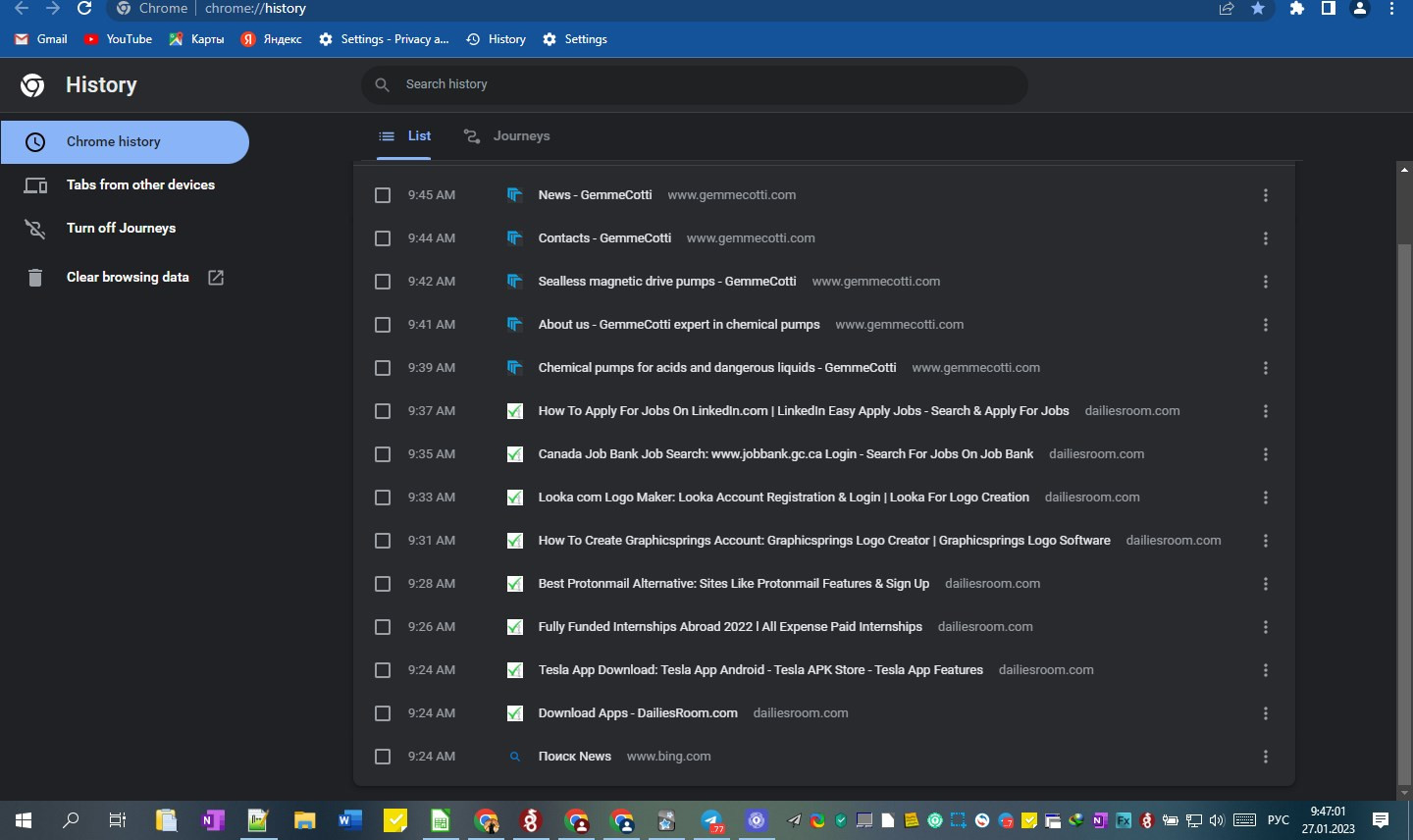This screenshot has width=1413, height=840.
Task: Open OneNote from the taskbar
Action: point(212,820)
